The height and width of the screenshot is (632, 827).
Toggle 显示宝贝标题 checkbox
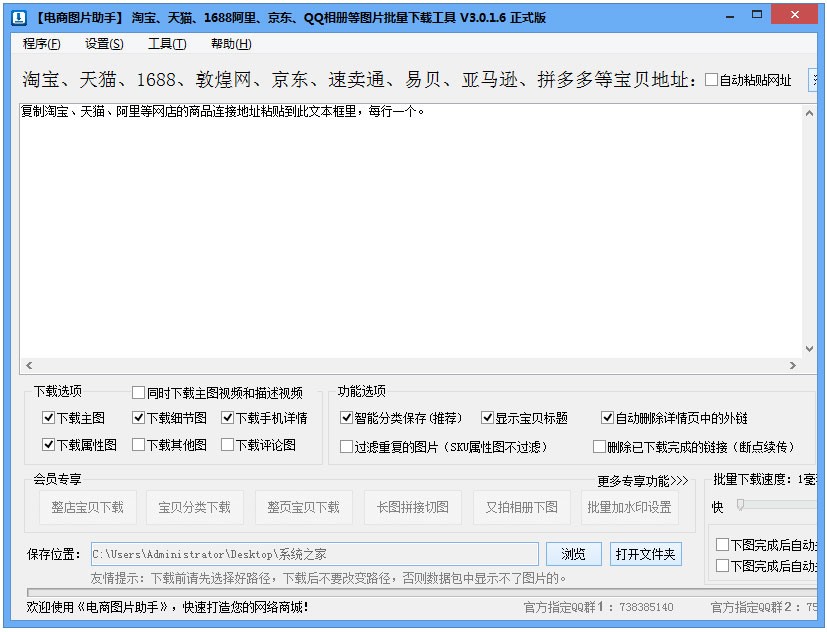pos(487,418)
